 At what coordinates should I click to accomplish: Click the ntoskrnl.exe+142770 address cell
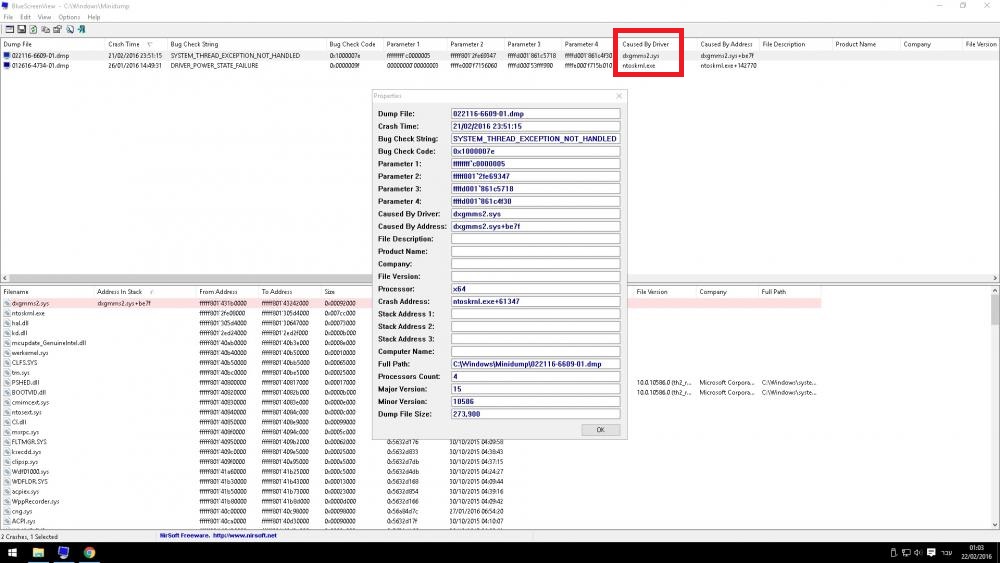728,65
